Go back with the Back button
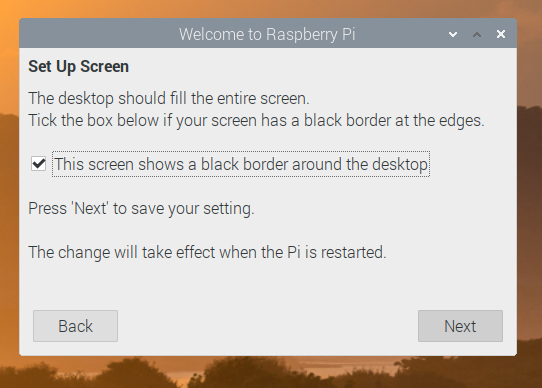 coord(75,326)
